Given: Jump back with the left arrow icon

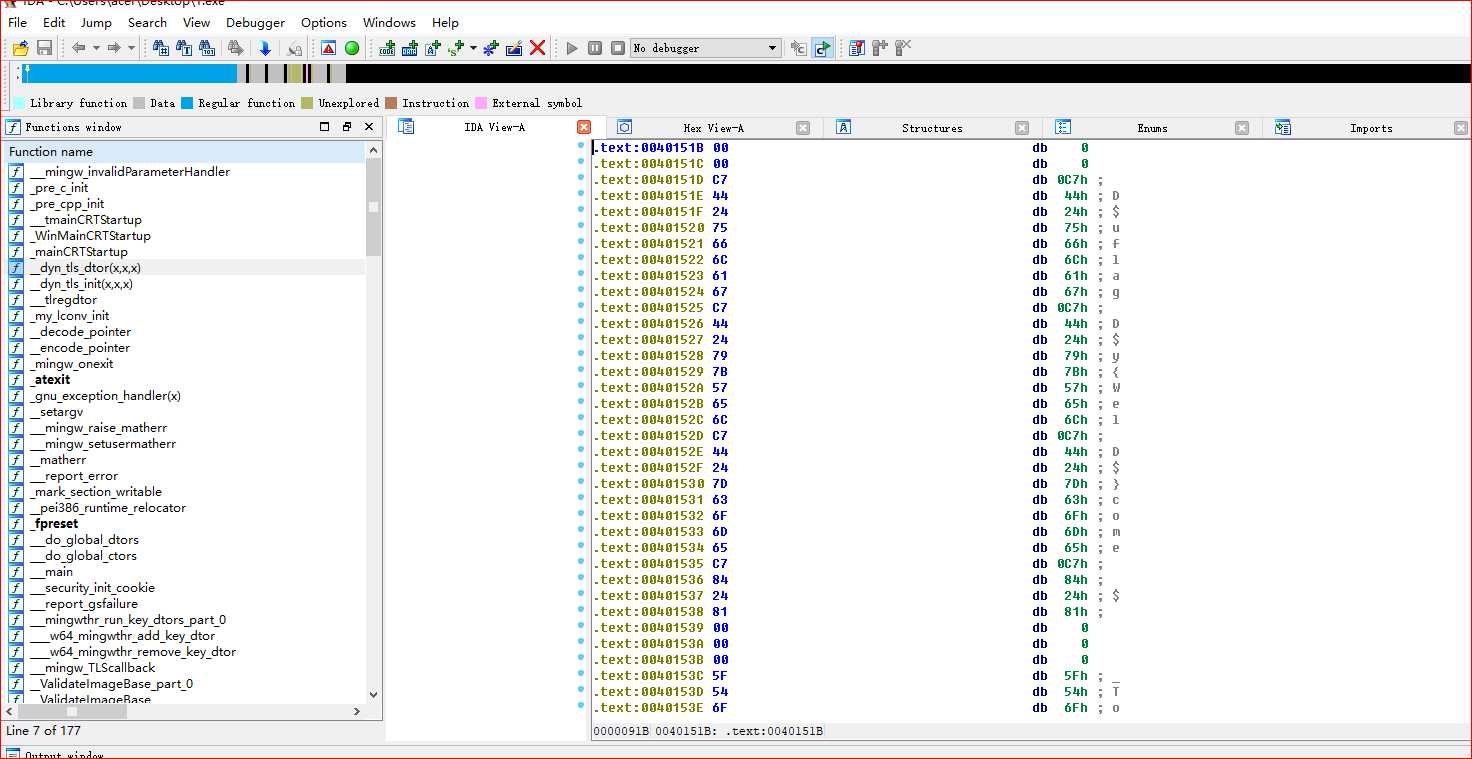Looking at the screenshot, I should 79,48.
